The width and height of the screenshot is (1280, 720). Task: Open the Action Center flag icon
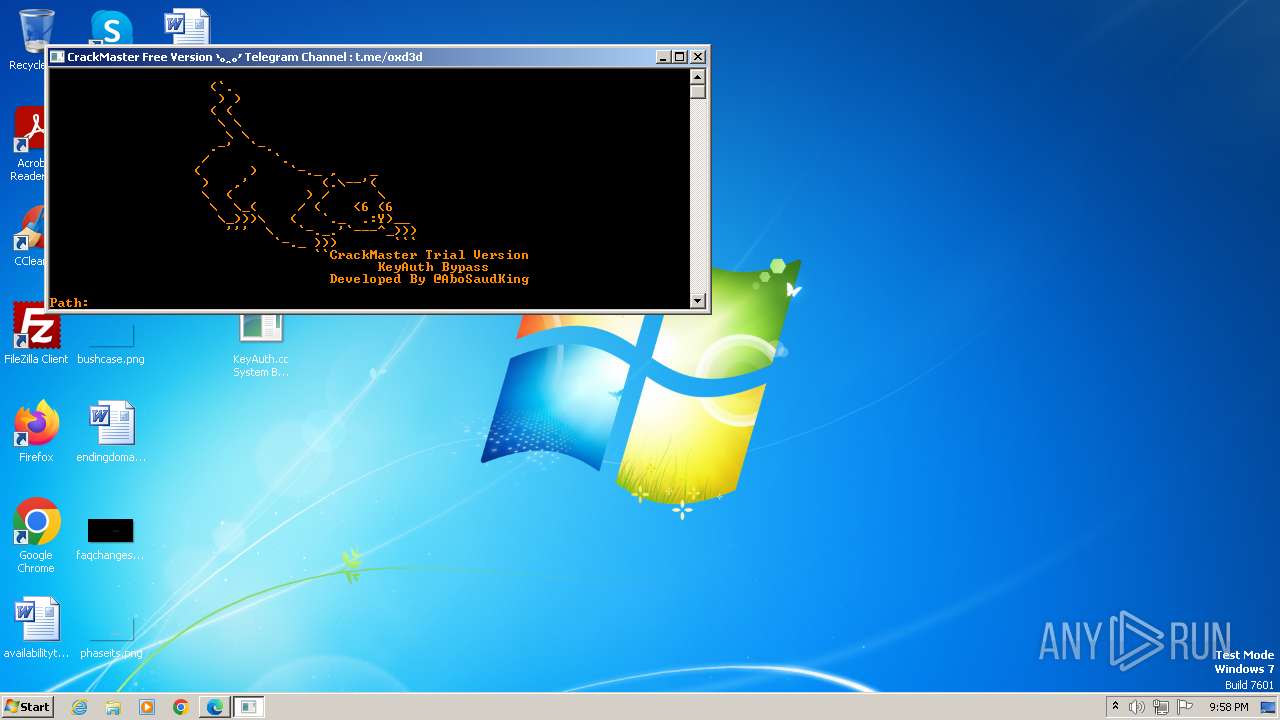1185,707
